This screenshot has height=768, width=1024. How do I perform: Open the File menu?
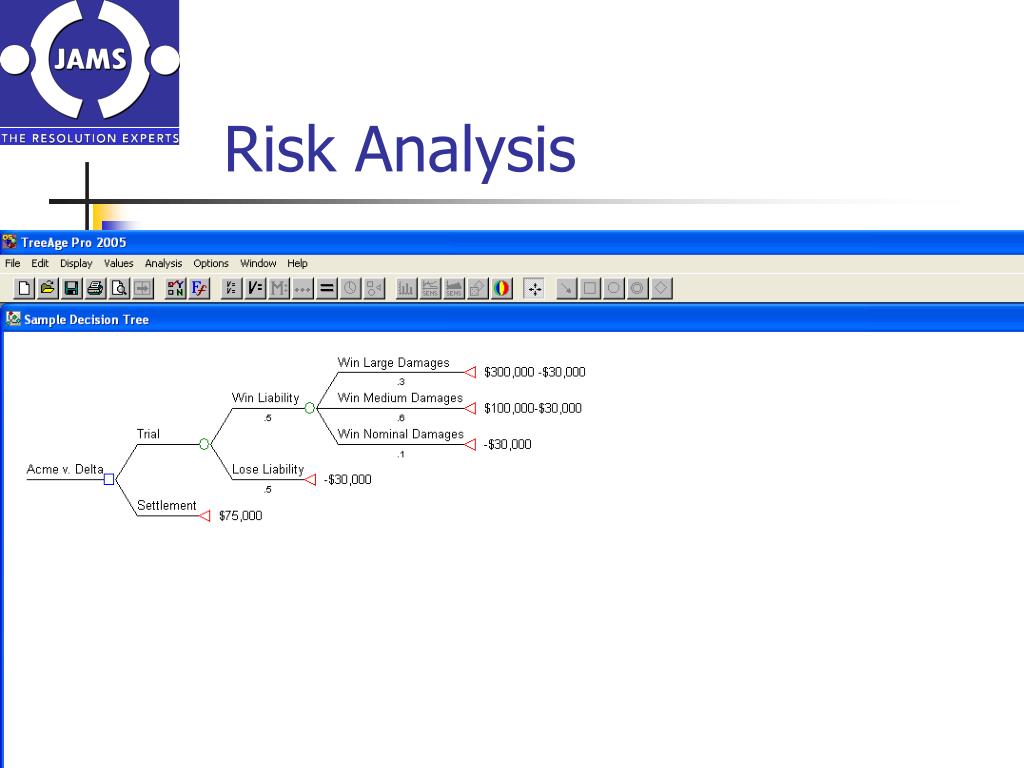12,263
